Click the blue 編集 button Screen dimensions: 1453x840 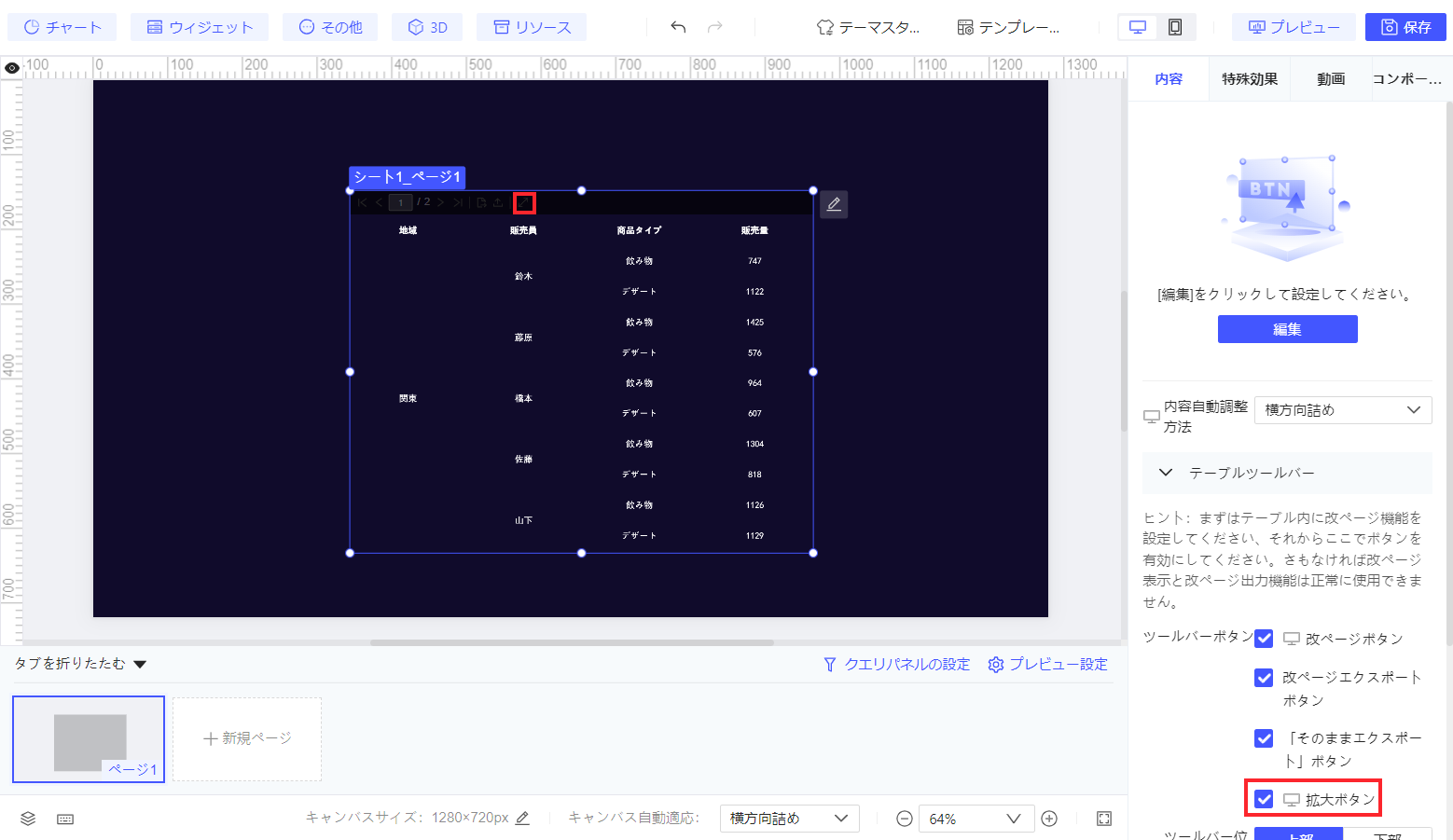[x=1287, y=329]
